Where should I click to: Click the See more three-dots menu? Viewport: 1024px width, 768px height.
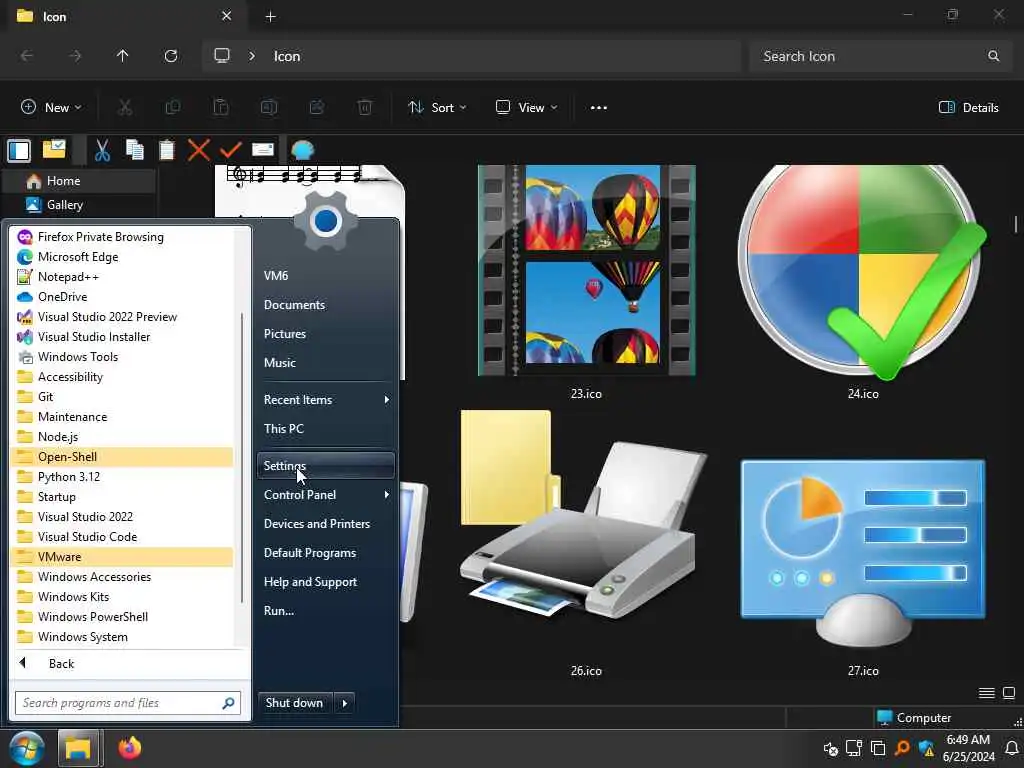598,108
